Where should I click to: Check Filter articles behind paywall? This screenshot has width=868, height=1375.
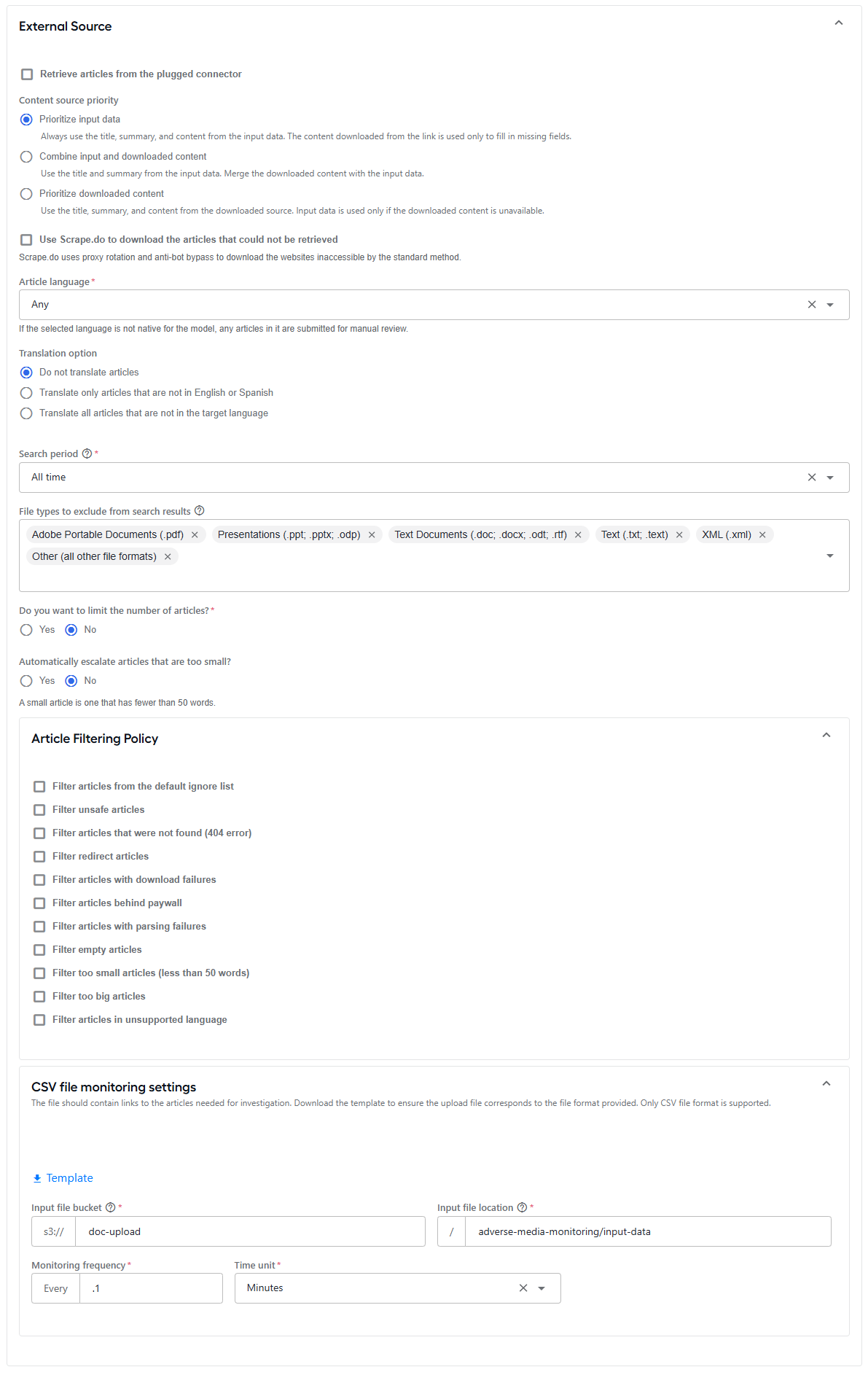pos(39,903)
